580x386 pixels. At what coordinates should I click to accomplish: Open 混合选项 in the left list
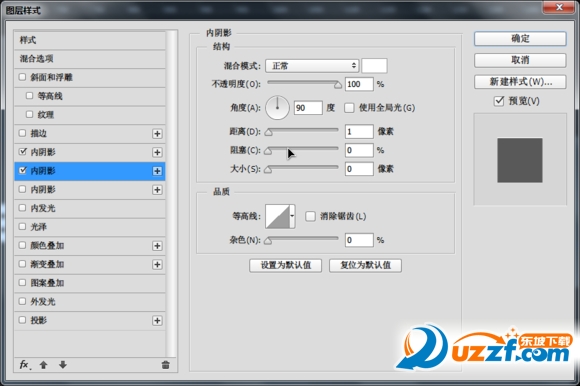[90, 59]
